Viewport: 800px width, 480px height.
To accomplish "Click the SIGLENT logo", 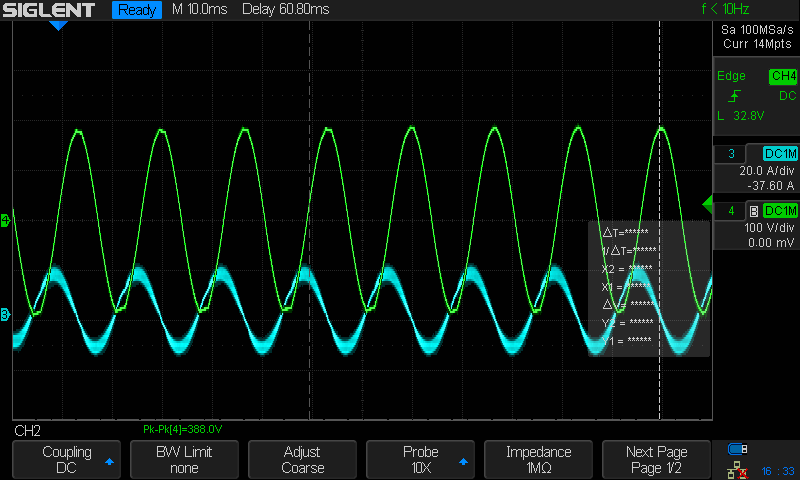I will [x=48, y=10].
